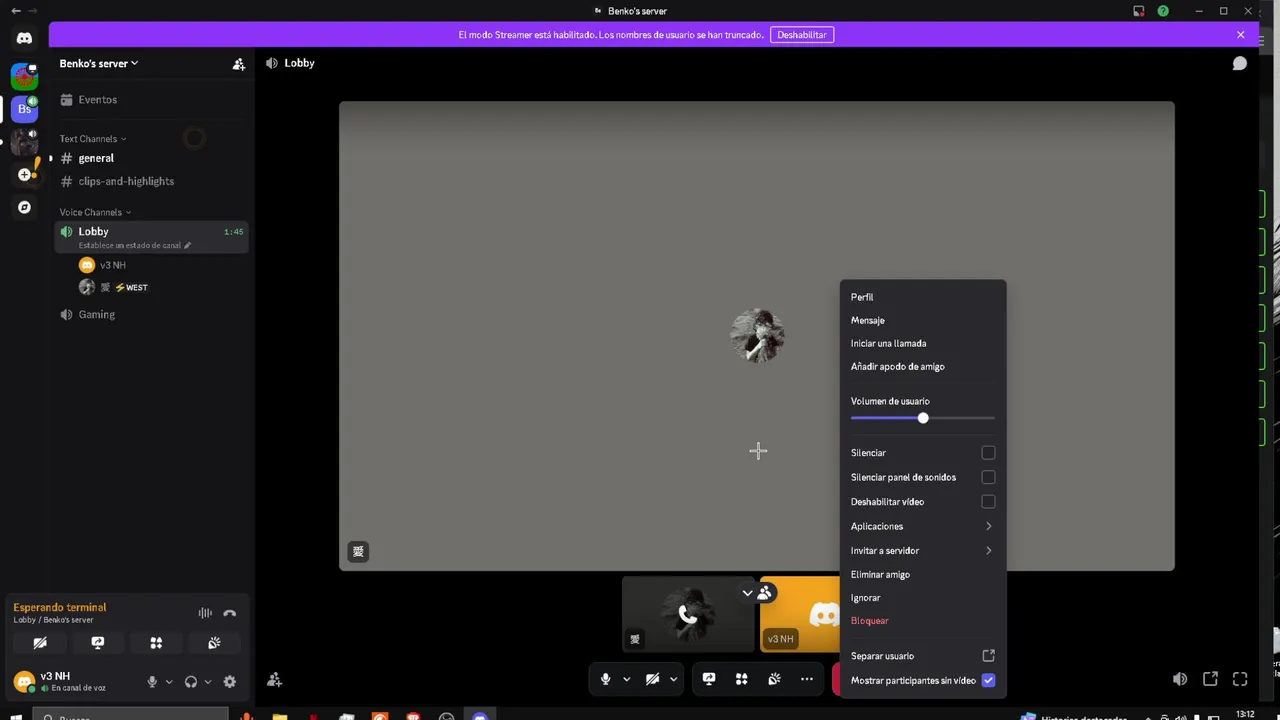
Task: Choose Separar usuario option
Action: [922, 656]
